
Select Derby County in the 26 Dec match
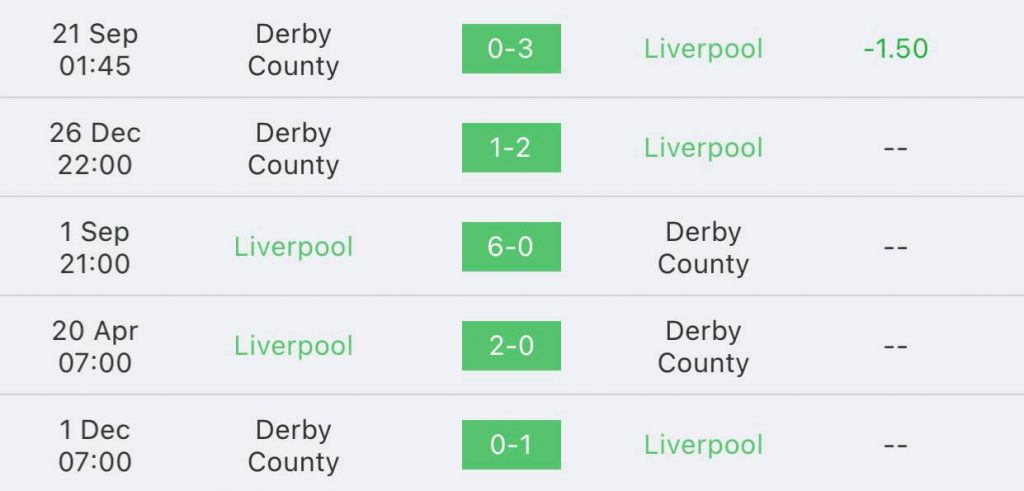pyautogui.click(x=293, y=149)
